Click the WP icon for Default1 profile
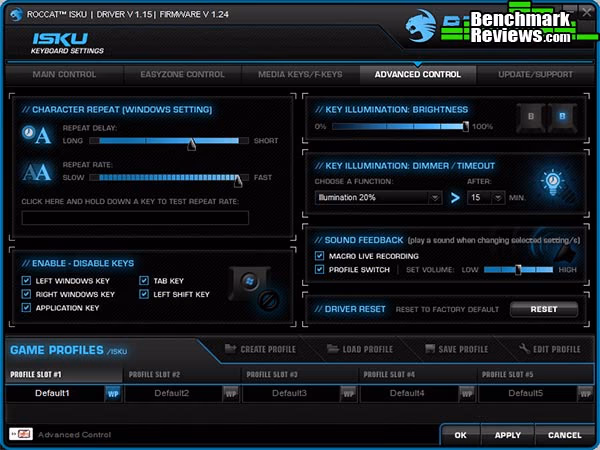This screenshot has width=600, height=450. point(113,394)
